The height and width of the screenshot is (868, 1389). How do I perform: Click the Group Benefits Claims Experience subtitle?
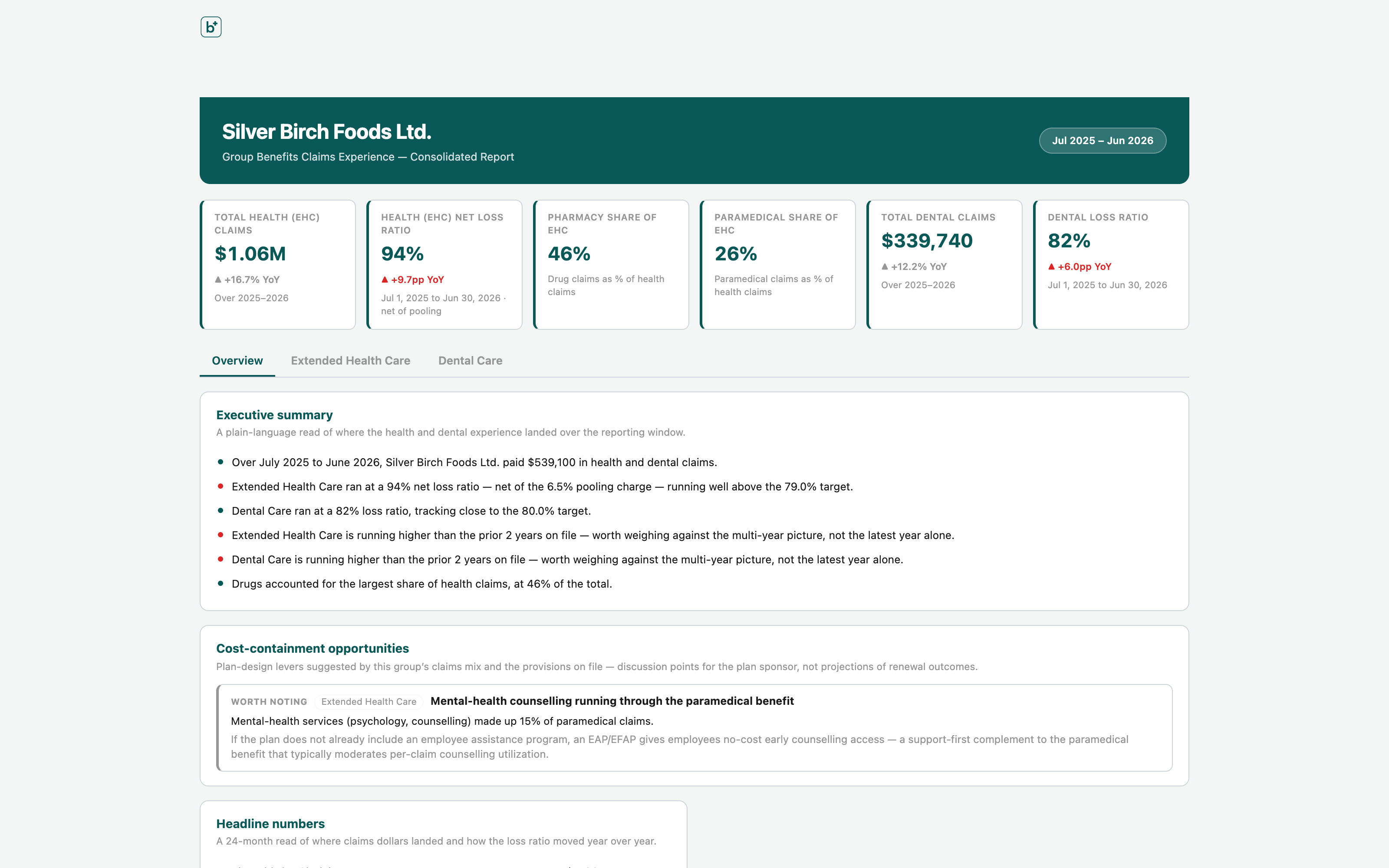coord(368,157)
